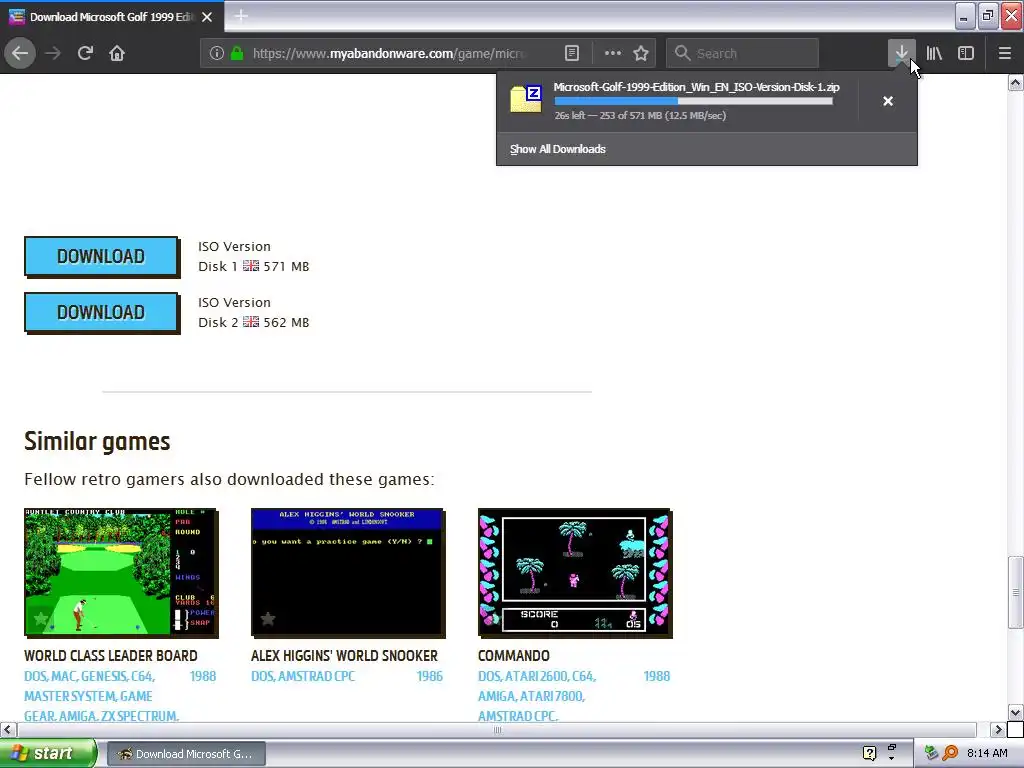
Task: Open the Windows Start menu
Action: (47, 753)
